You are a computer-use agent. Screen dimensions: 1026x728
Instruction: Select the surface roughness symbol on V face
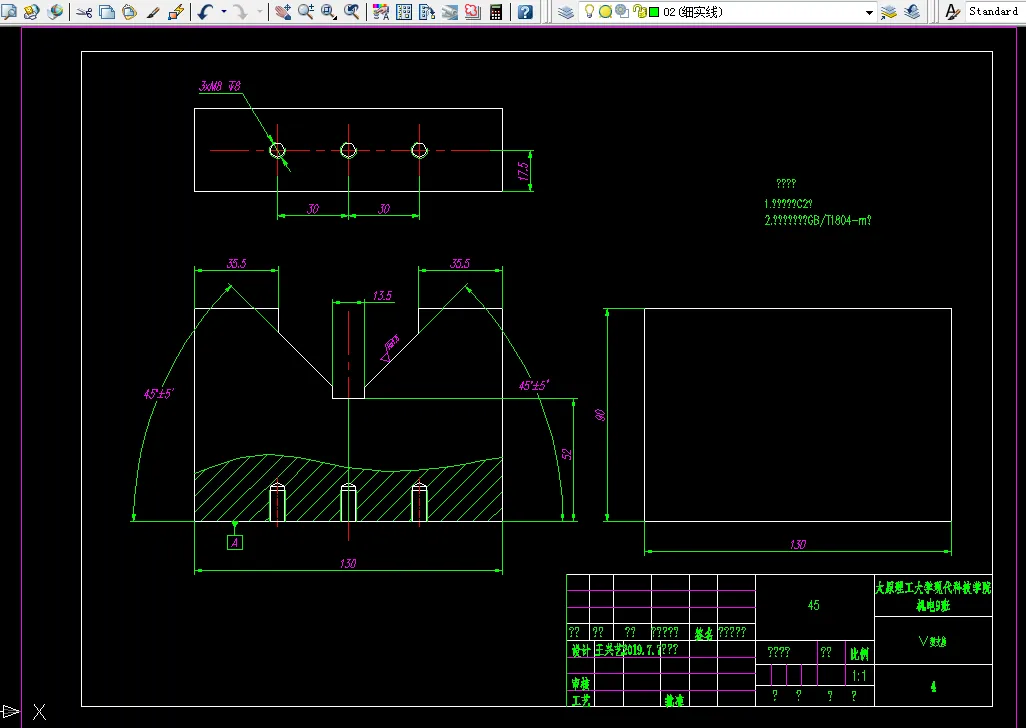(x=390, y=348)
